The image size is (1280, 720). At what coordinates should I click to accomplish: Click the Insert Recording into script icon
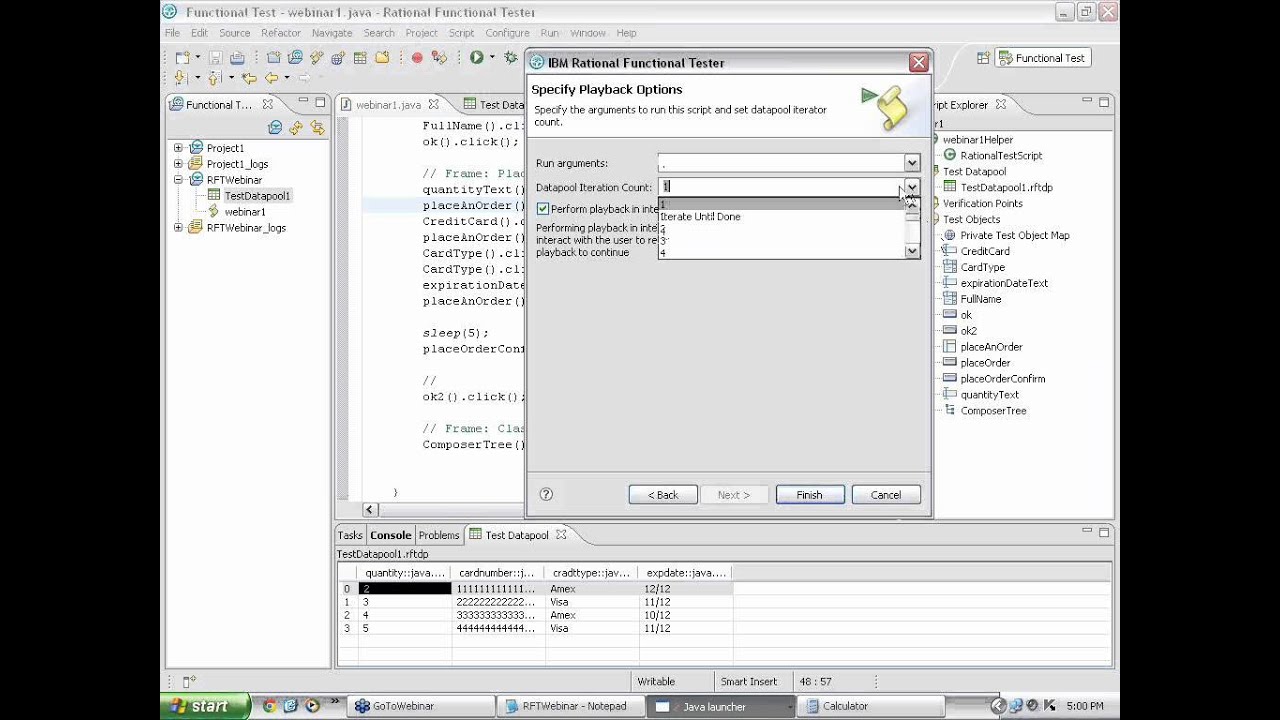point(439,58)
